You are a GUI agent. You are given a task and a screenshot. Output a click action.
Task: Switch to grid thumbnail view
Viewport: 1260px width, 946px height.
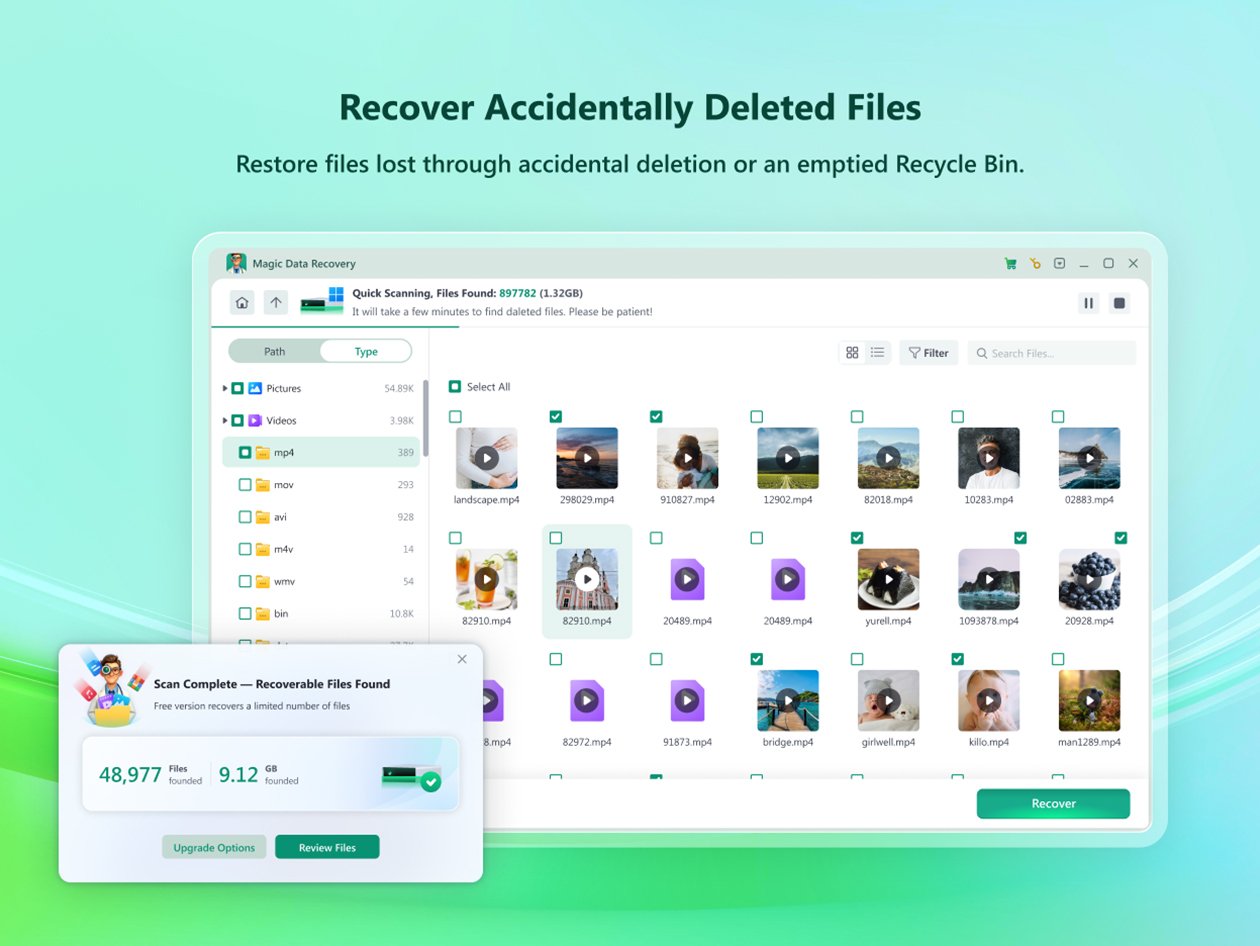tap(852, 353)
